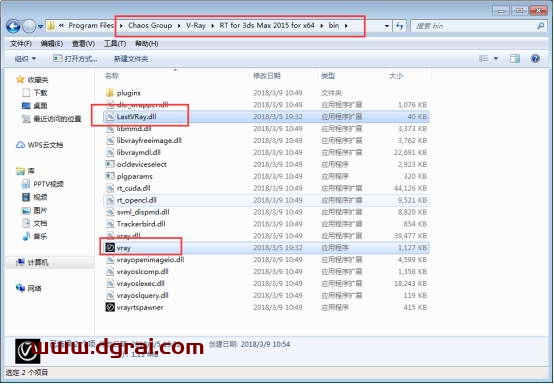554x384 pixels.
Task: Select the vrayoslexec.dll file icon
Action: pyautogui.click(x=110, y=283)
